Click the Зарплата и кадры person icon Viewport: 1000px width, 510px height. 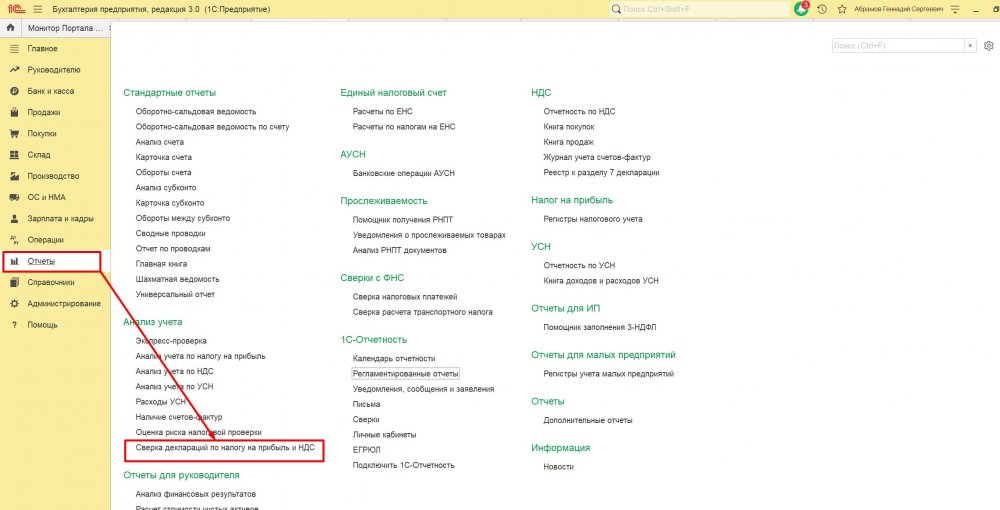pyautogui.click(x=14, y=219)
